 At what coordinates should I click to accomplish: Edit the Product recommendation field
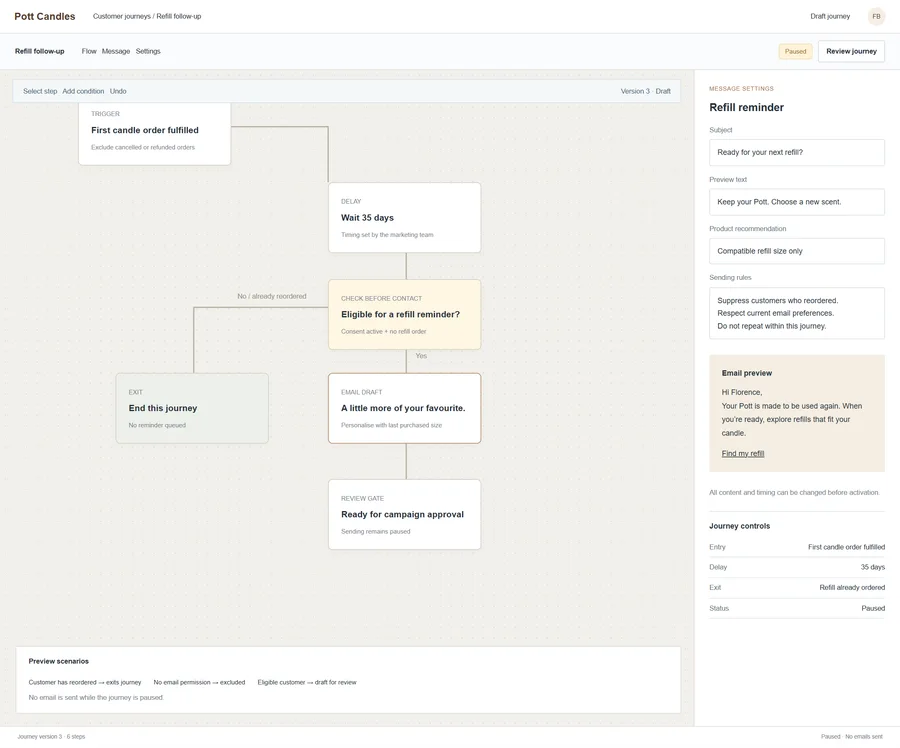point(797,251)
